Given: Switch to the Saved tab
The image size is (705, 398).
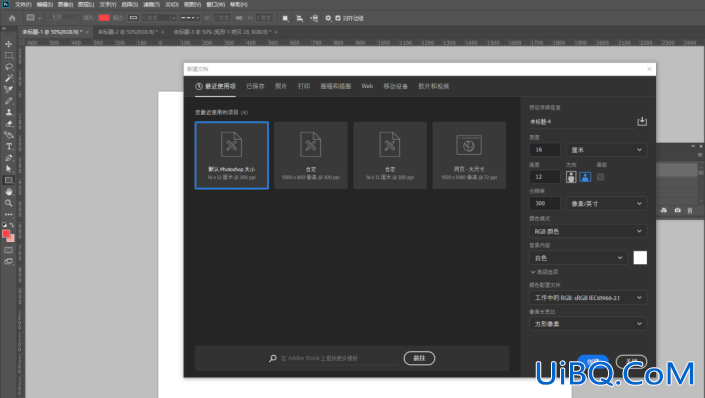Looking at the screenshot, I should coord(255,86).
